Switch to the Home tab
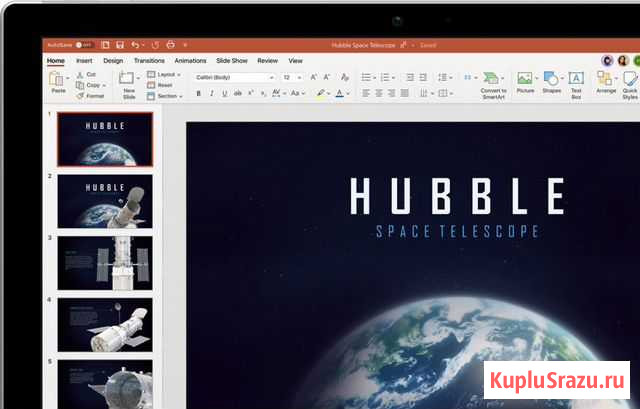Screen dimensions: 640x409 coord(56,61)
